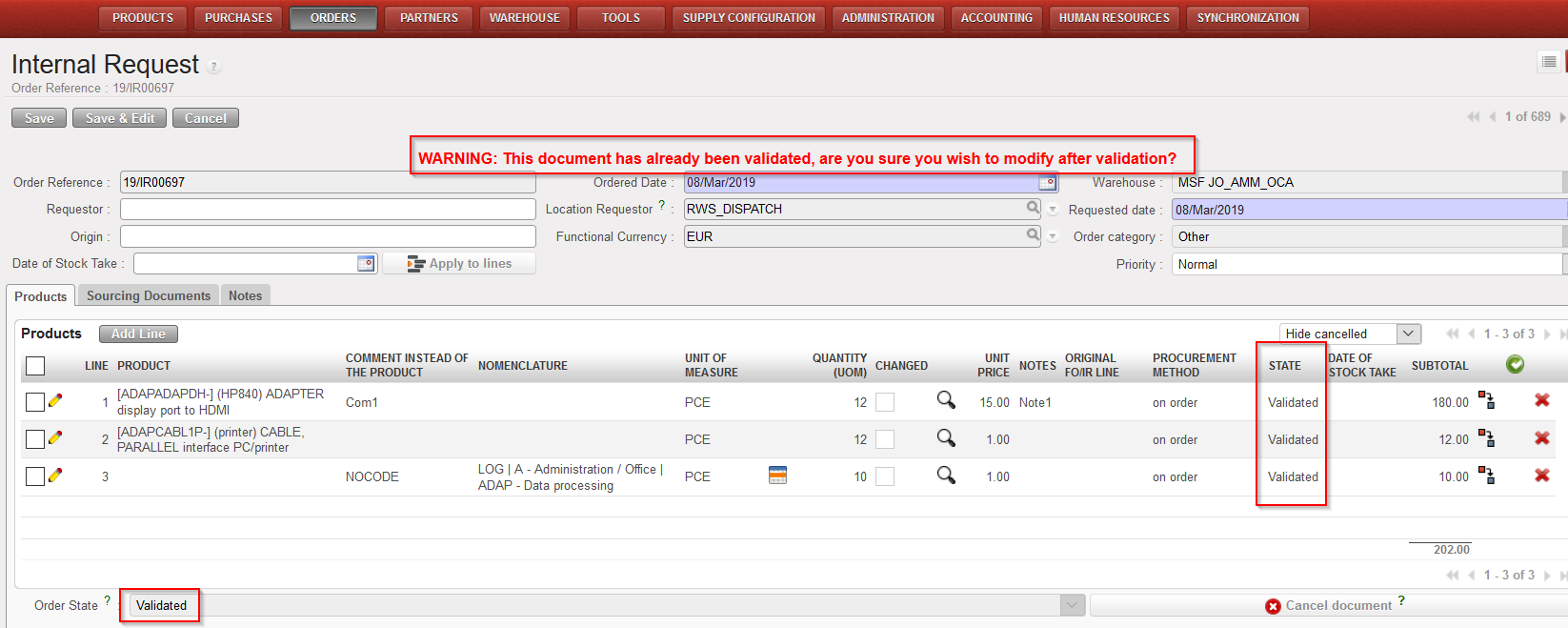This screenshot has height=628, width=1568.
Task: Click the Products tab
Action: click(x=41, y=296)
